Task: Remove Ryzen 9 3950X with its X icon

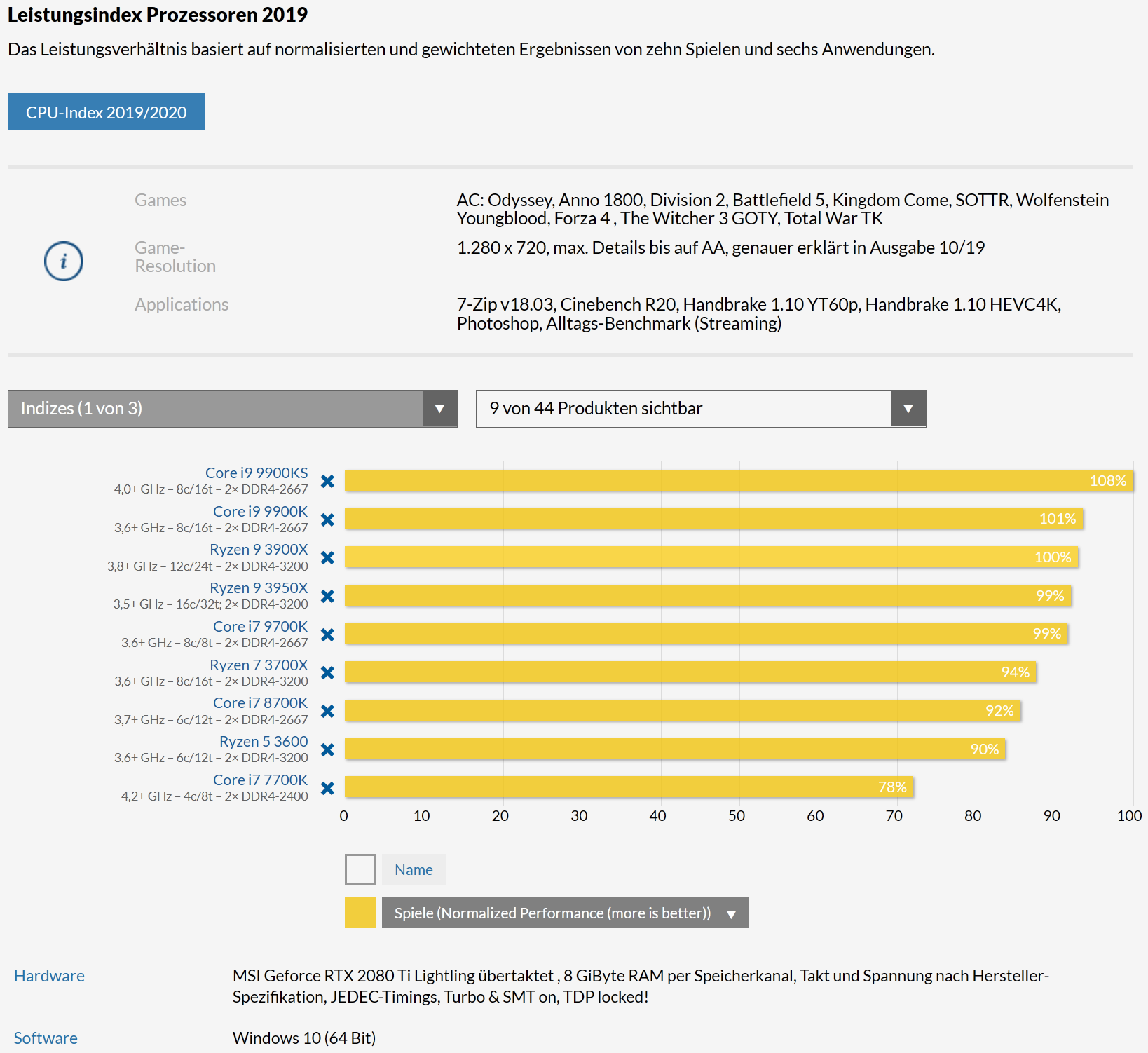Action: (x=327, y=596)
